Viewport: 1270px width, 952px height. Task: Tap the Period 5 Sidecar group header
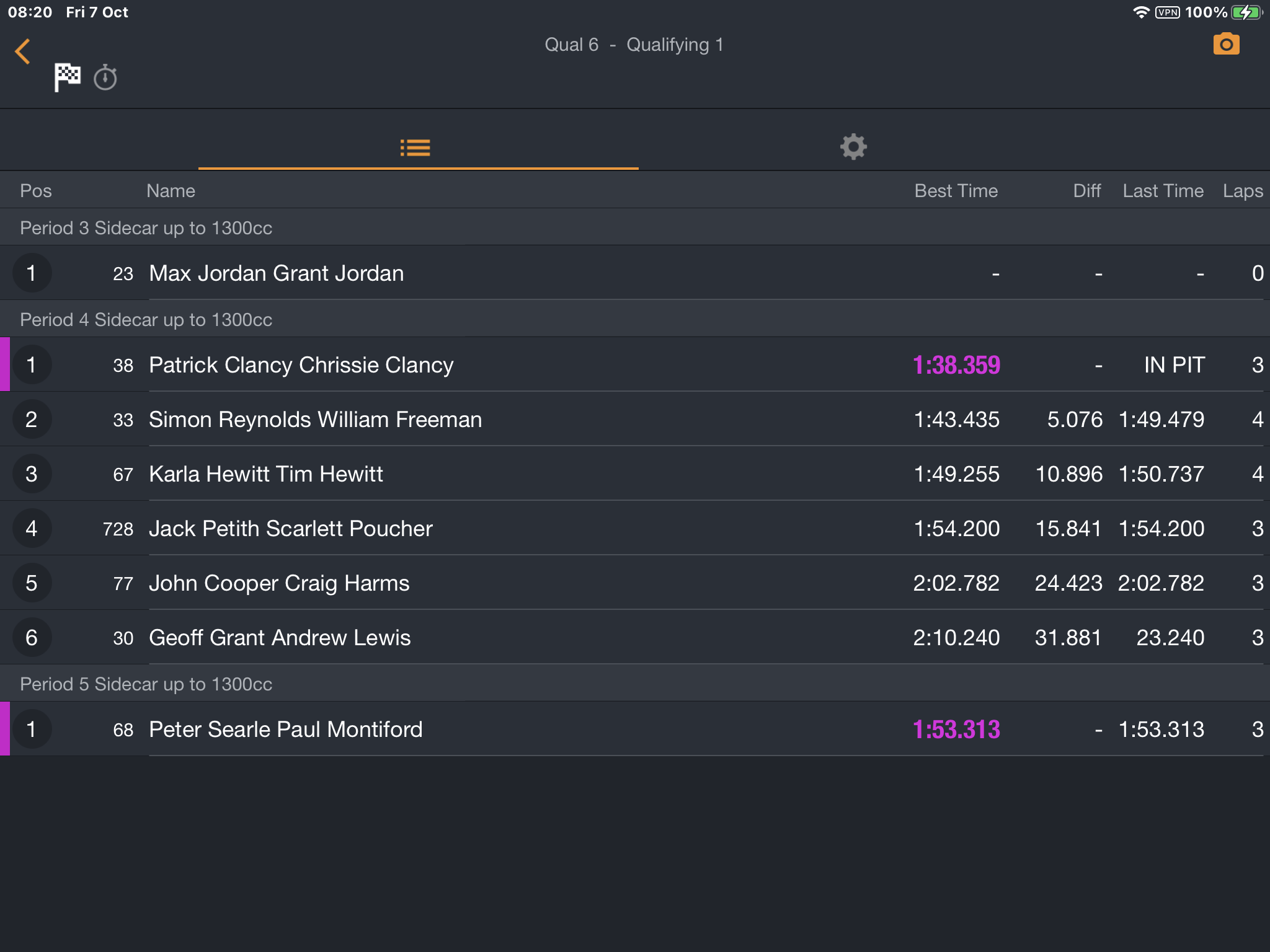click(x=635, y=684)
